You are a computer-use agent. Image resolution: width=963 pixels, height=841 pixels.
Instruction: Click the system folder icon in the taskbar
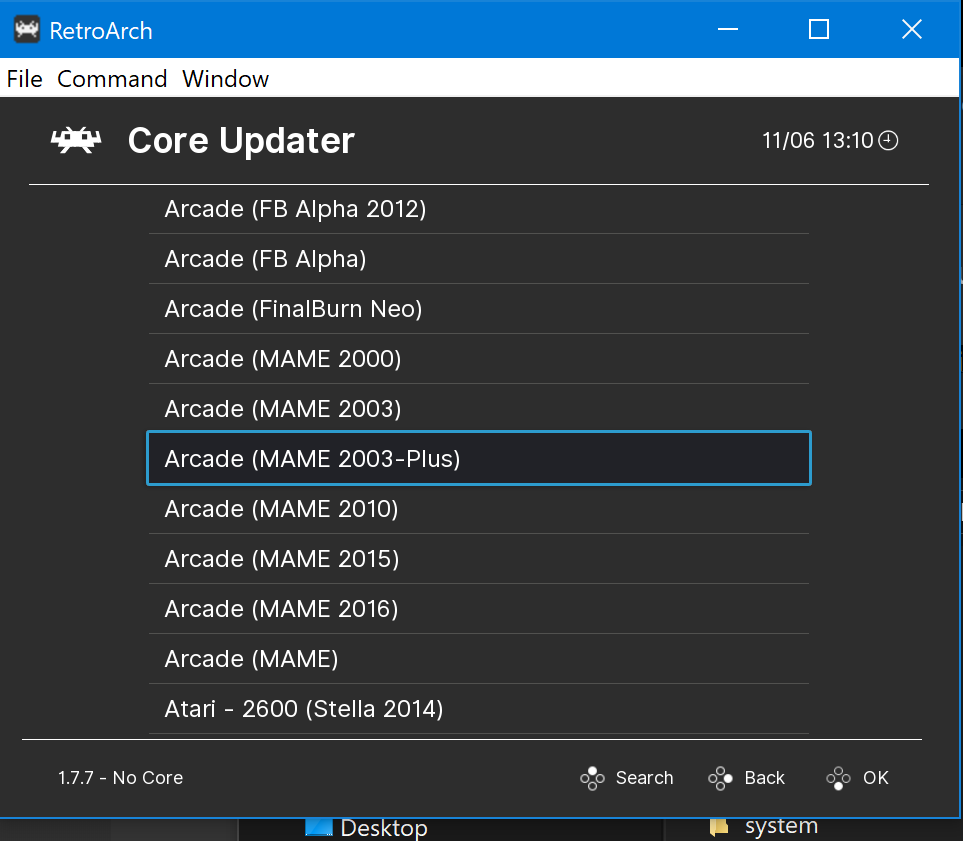tap(719, 827)
